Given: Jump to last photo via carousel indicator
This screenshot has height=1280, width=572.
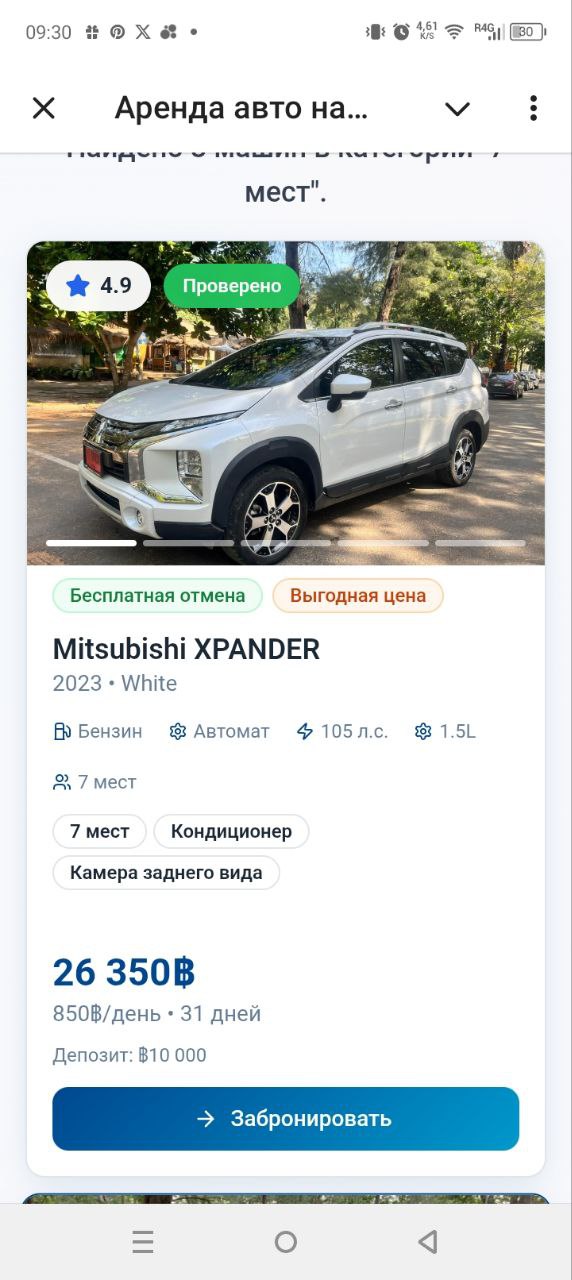Looking at the screenshot, I should coord(480,543).
